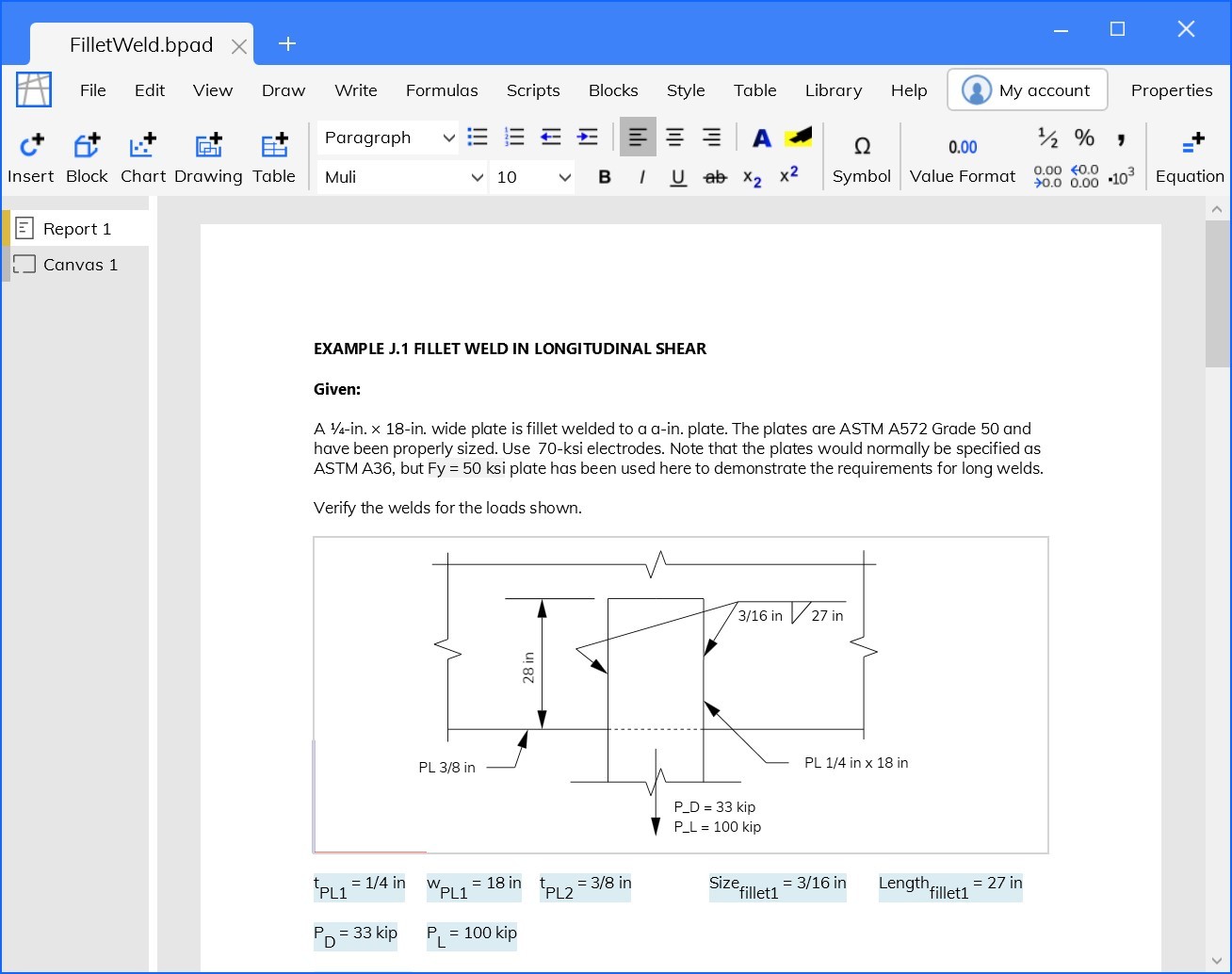
Task: Add a new Block
Action: (87, 145)
